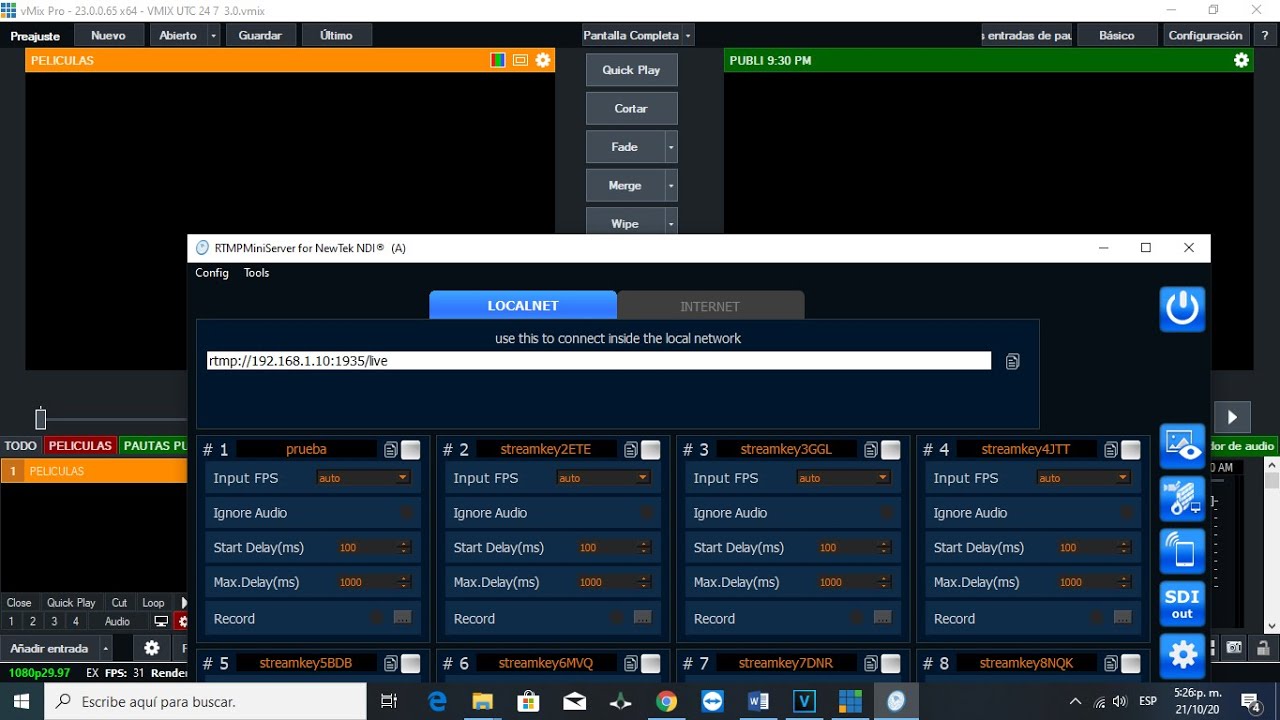The image size is (1280, 720).
Task: Open the NDI camera routing tool icon
Action: pyautogui.click(x=1182, y=499)
